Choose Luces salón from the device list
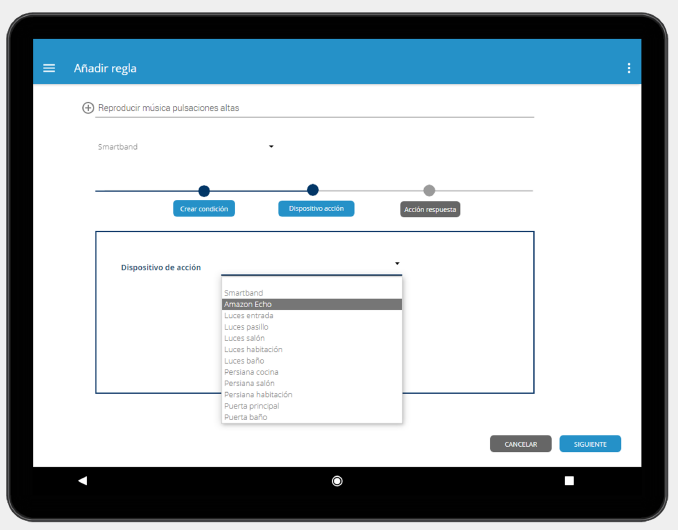Image resolution: width=678 pixels, height=530 pixels. [x=312, y=338]
